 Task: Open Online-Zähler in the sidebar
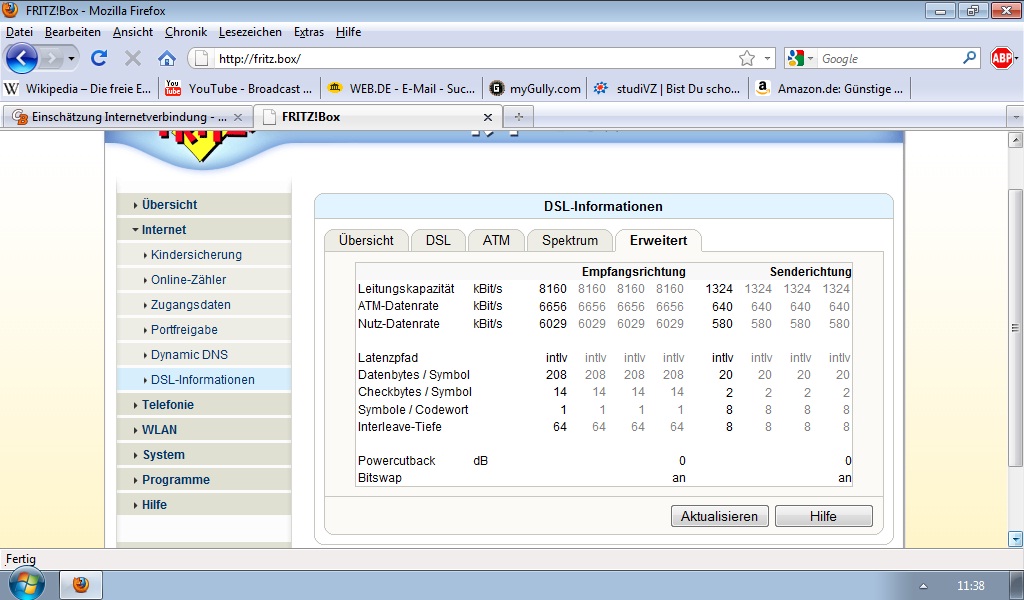click(204, 279)
